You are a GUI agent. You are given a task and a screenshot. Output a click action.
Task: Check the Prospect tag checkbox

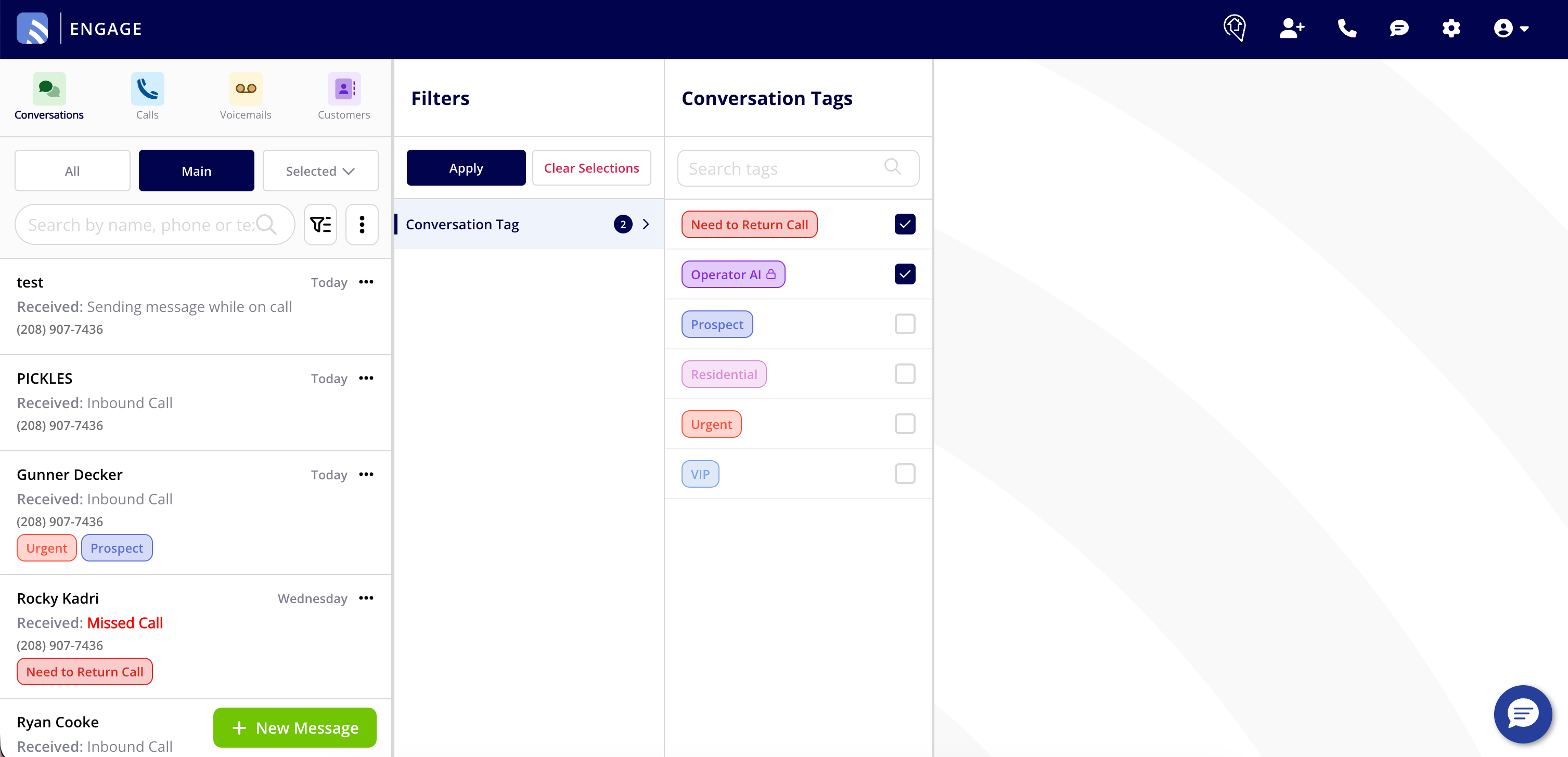[x=905, y=324]
